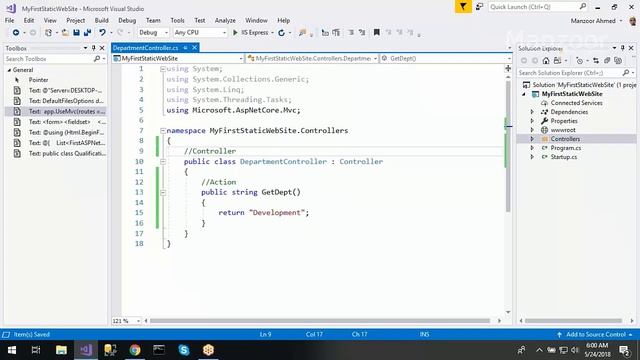Click the New Project toolbar icon

(x=48, y=33)
